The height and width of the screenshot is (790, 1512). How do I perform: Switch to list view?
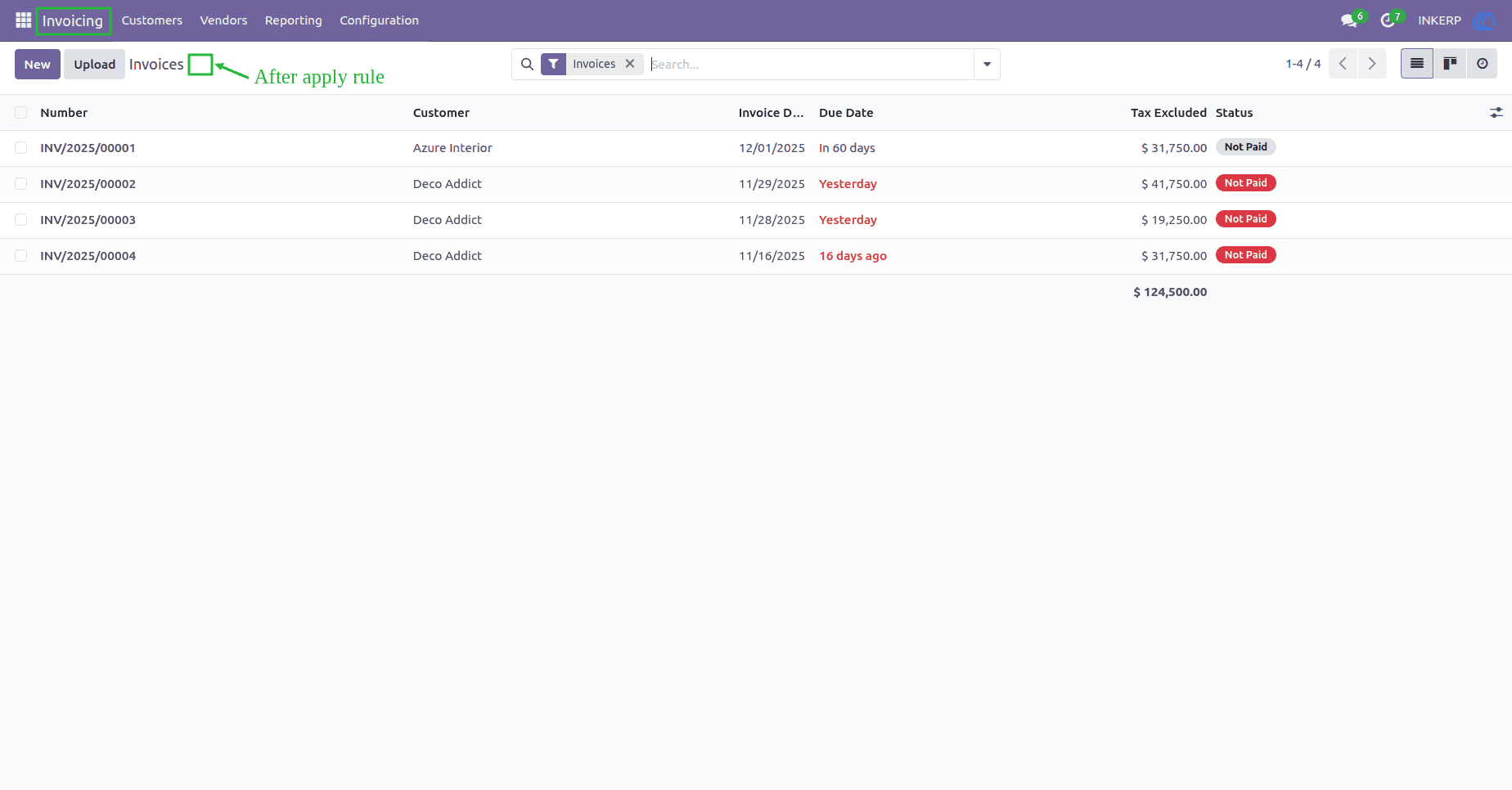coord(1417,64)
